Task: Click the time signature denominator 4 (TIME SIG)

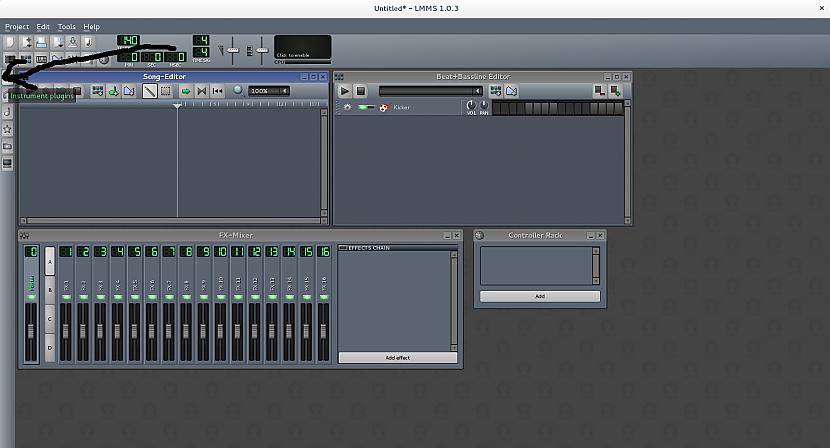Action: point(201,52)
